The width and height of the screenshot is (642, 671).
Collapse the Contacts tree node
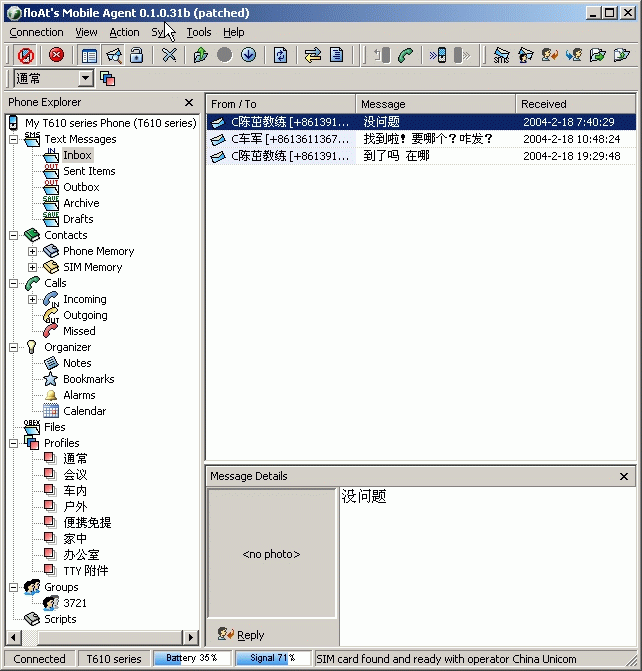pyautogui.click(x=14, y=235)
